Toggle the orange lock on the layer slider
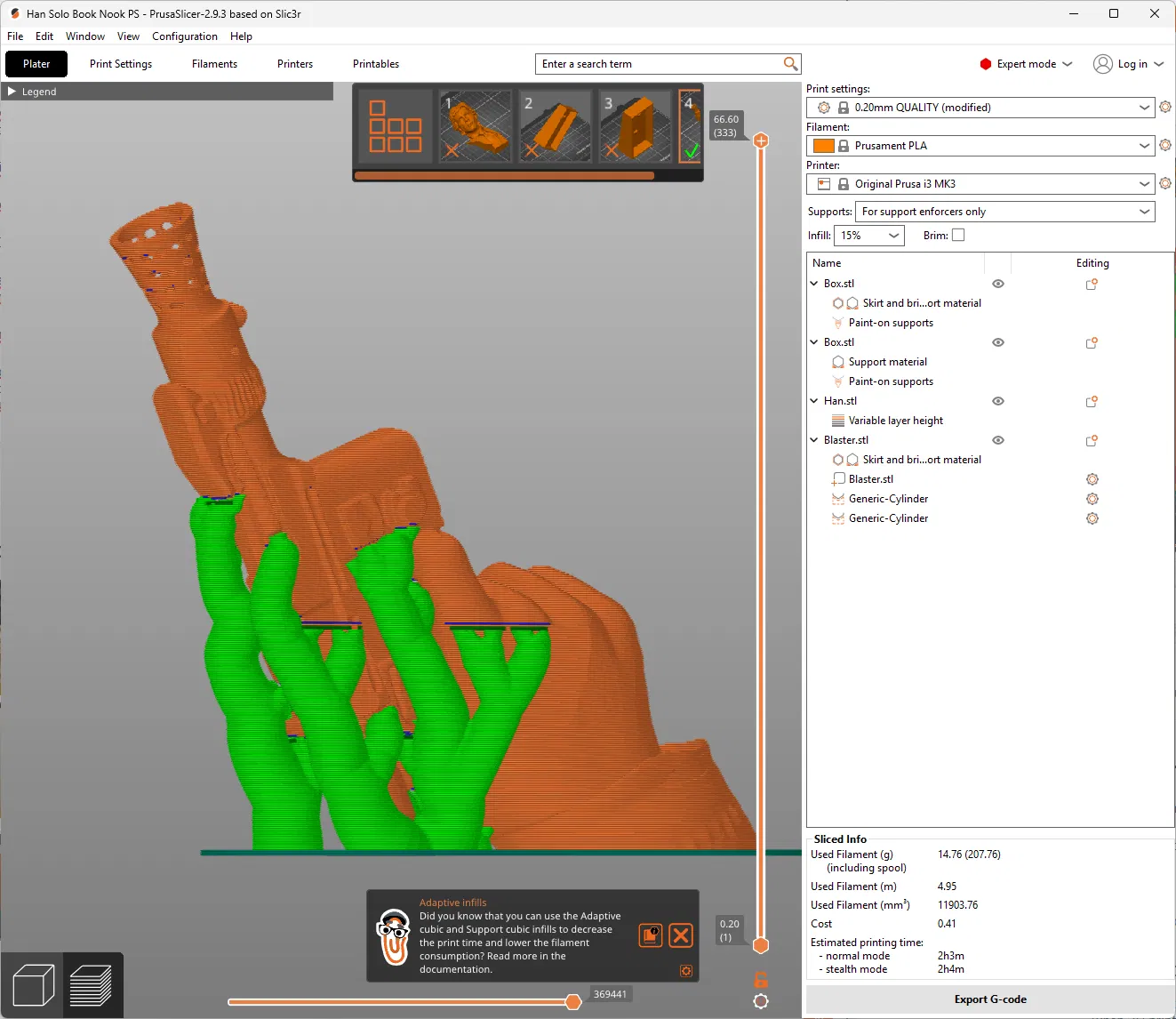This screenshot has height=1019, width=1176. (x=761, y=980)
